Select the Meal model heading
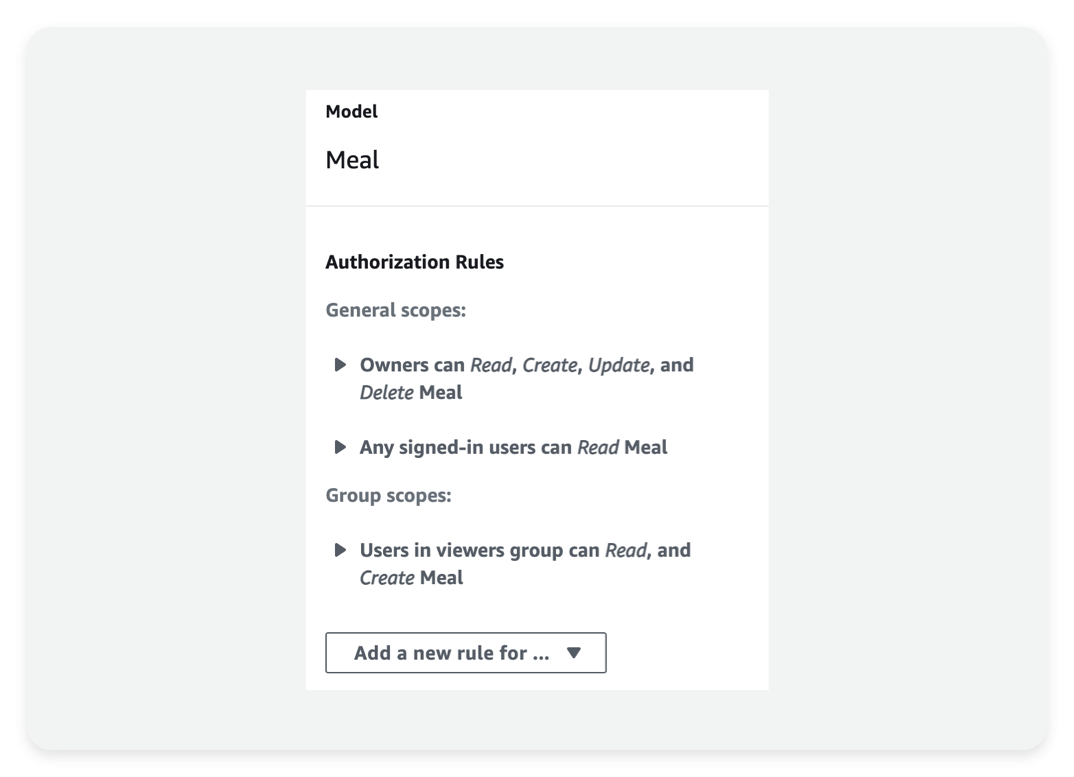This screenshot has width=1074, height=777. [351, 160]
